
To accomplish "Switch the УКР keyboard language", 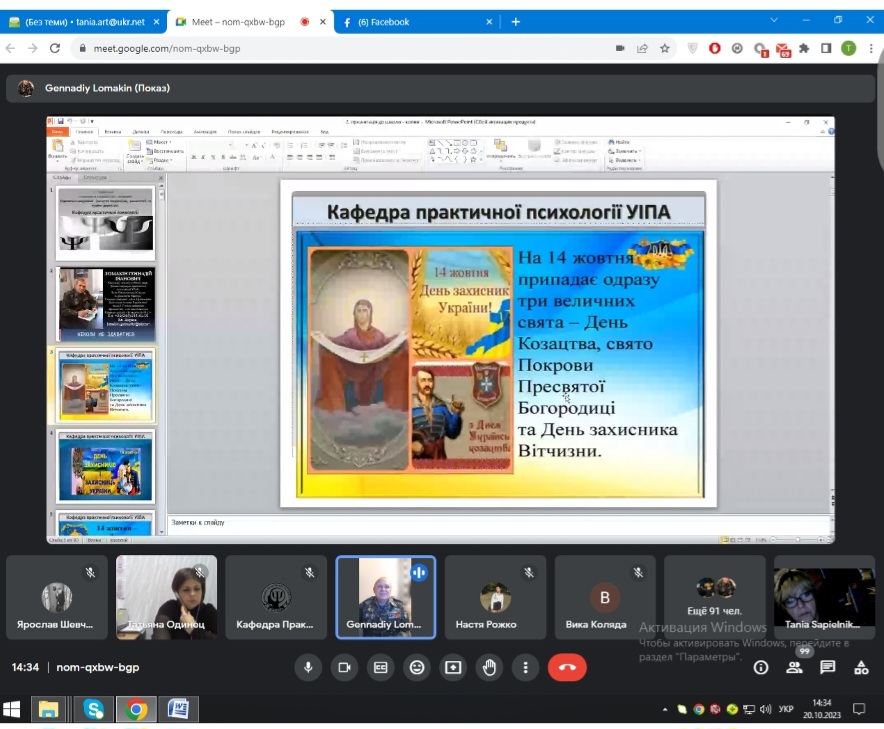I will point(786,709).
